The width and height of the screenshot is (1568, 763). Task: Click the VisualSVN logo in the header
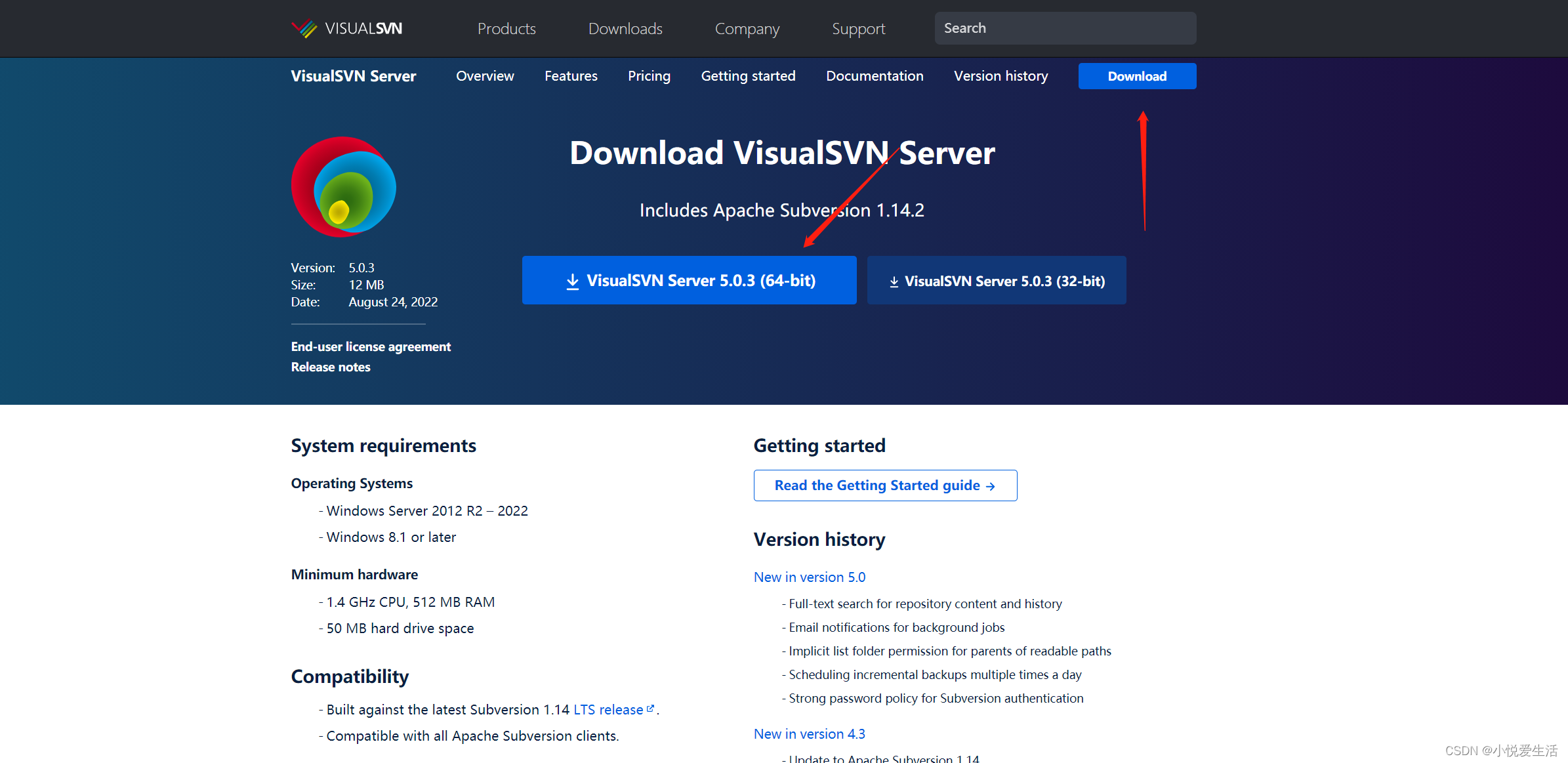(x=346, y=28)
